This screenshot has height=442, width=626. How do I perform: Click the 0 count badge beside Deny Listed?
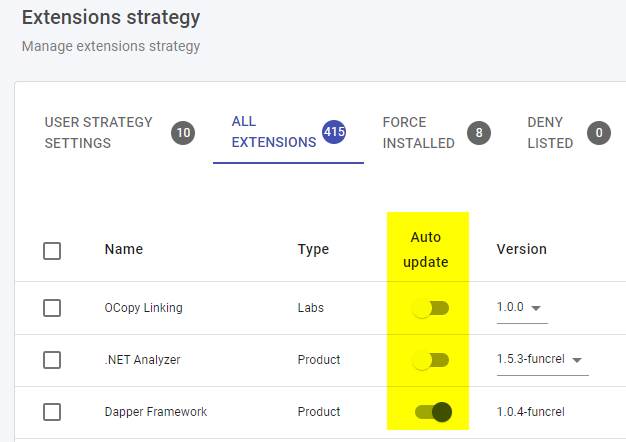pos(599,133)
